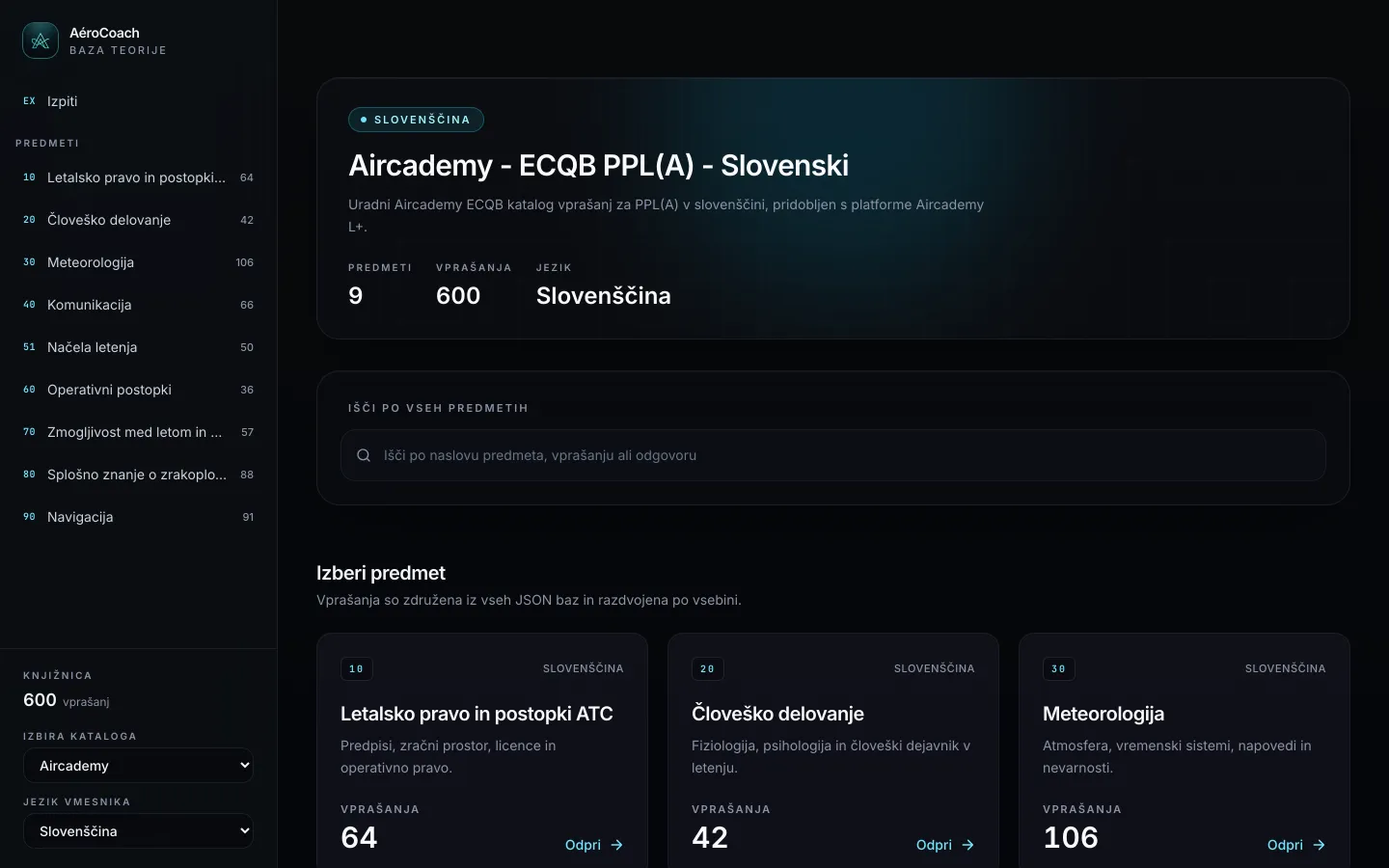The height and width of the screenshot is (868, 1389).
Task: Click Odpri link on Meteorologija card
Action: (1285, 845)
